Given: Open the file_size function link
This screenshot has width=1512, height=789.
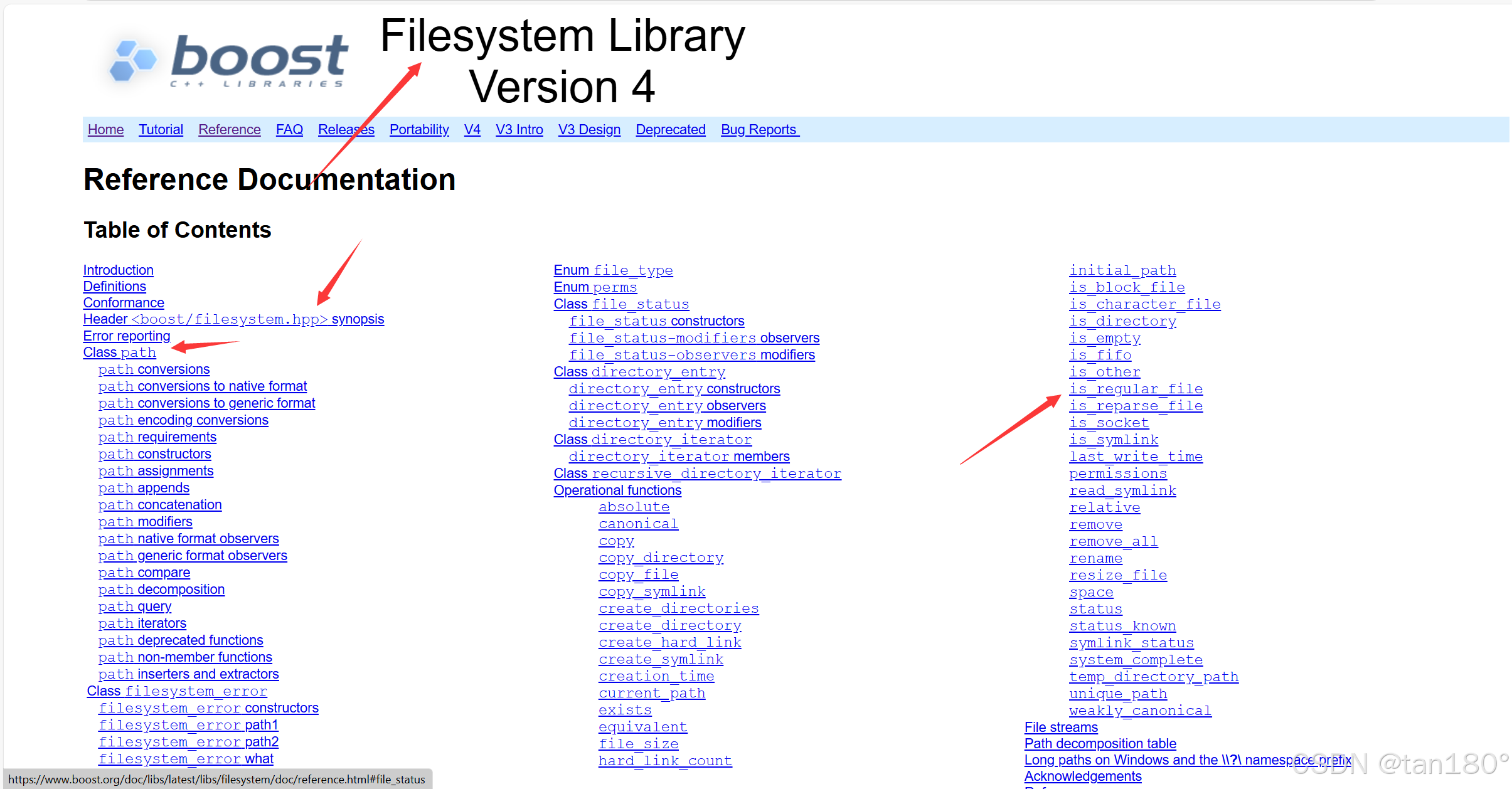Looking at the screenshot, I should click(639, 744).
